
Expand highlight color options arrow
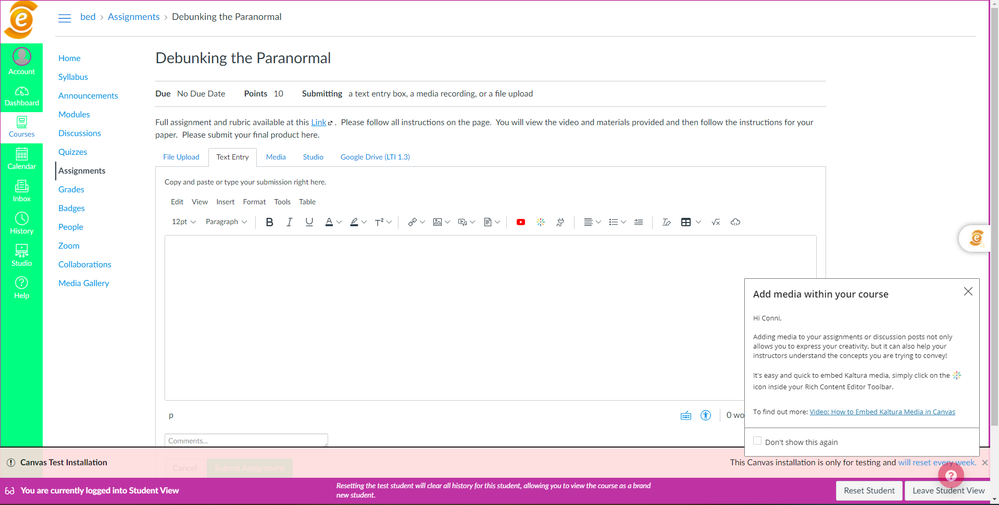(x=364, y=222)
